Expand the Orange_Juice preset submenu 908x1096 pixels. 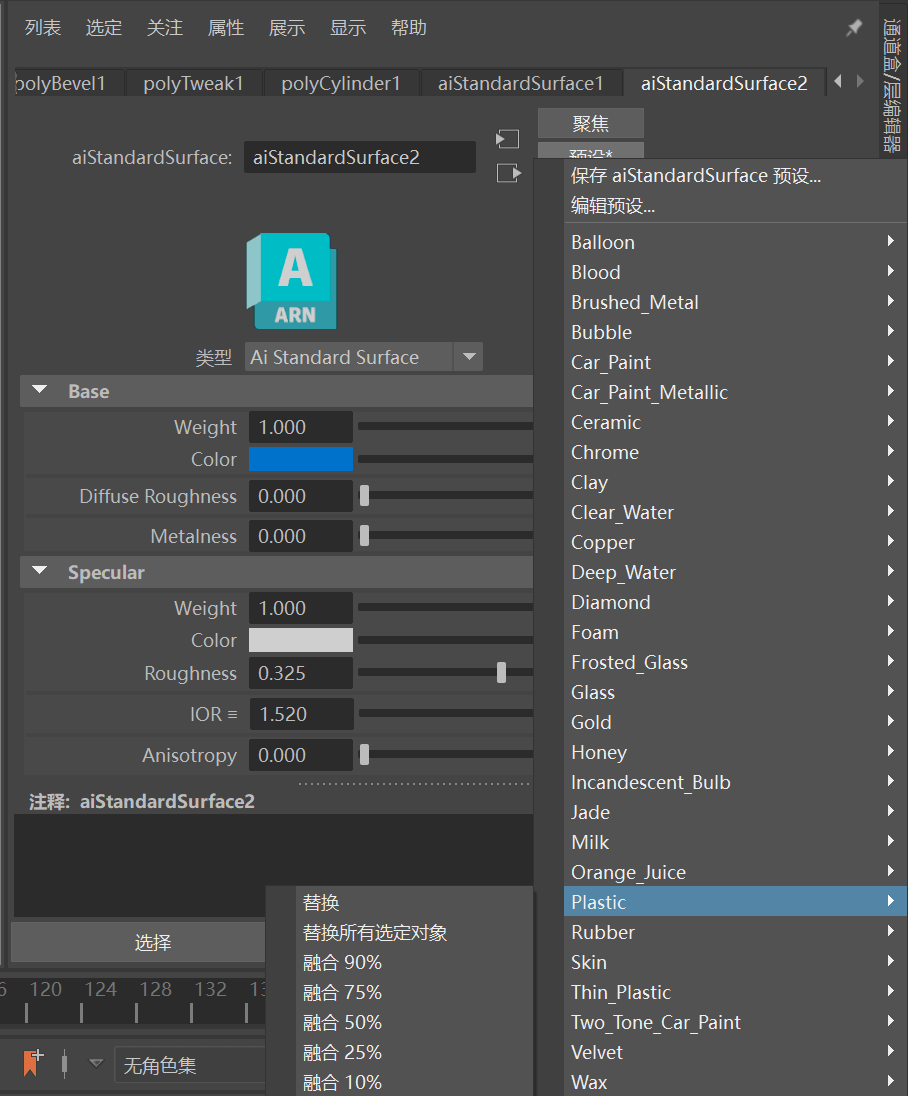[x=735, y=872]
